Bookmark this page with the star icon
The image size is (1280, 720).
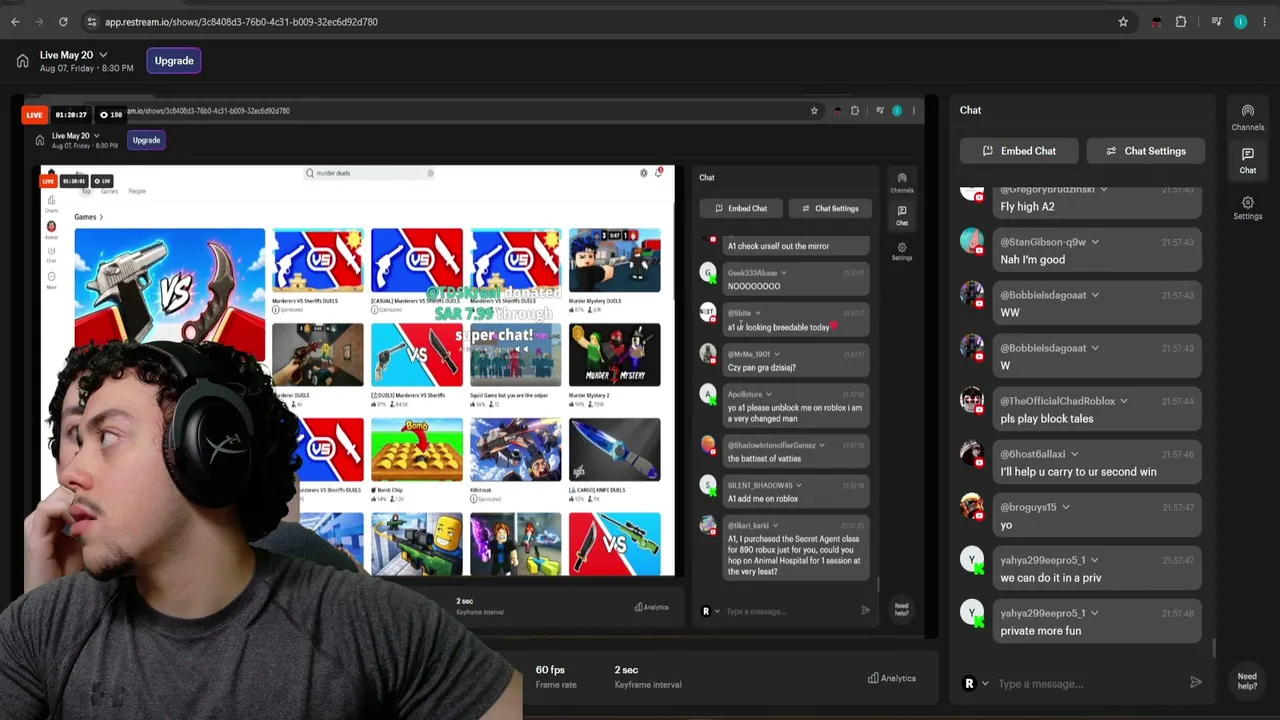click(x=1123, y=22)
